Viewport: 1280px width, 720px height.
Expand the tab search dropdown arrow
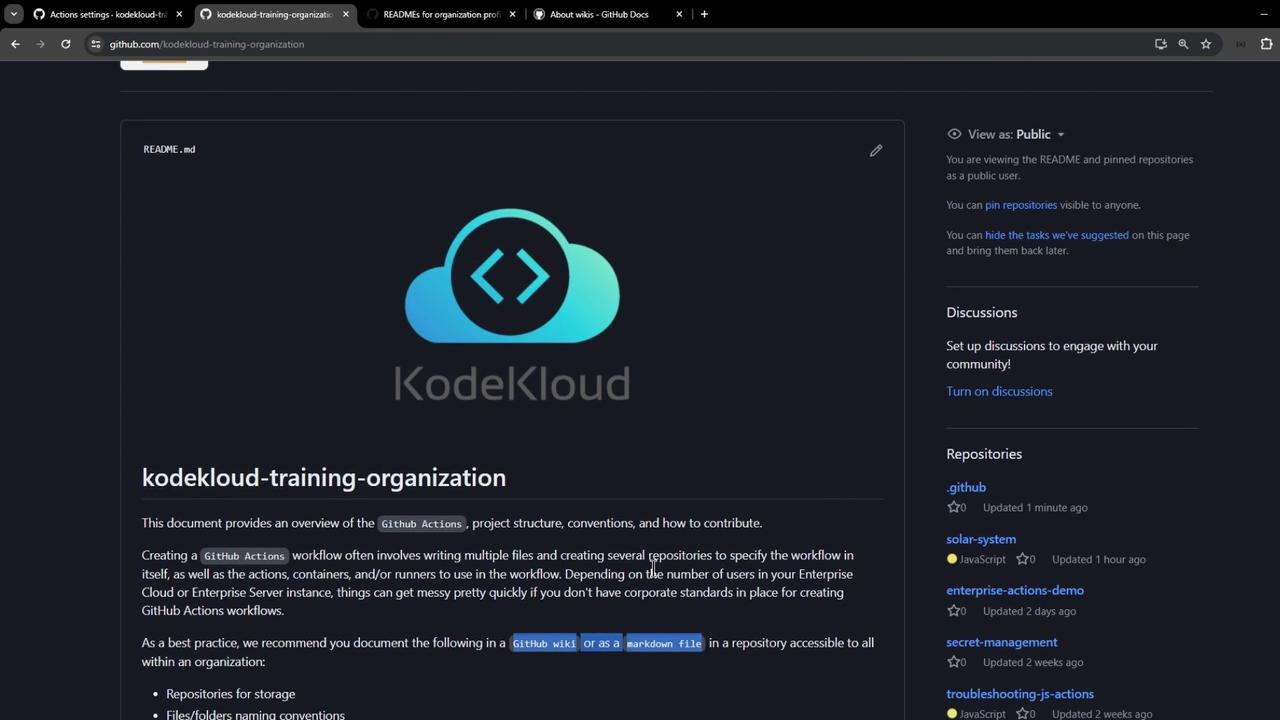pyautogui.click(x=14, y=14)
